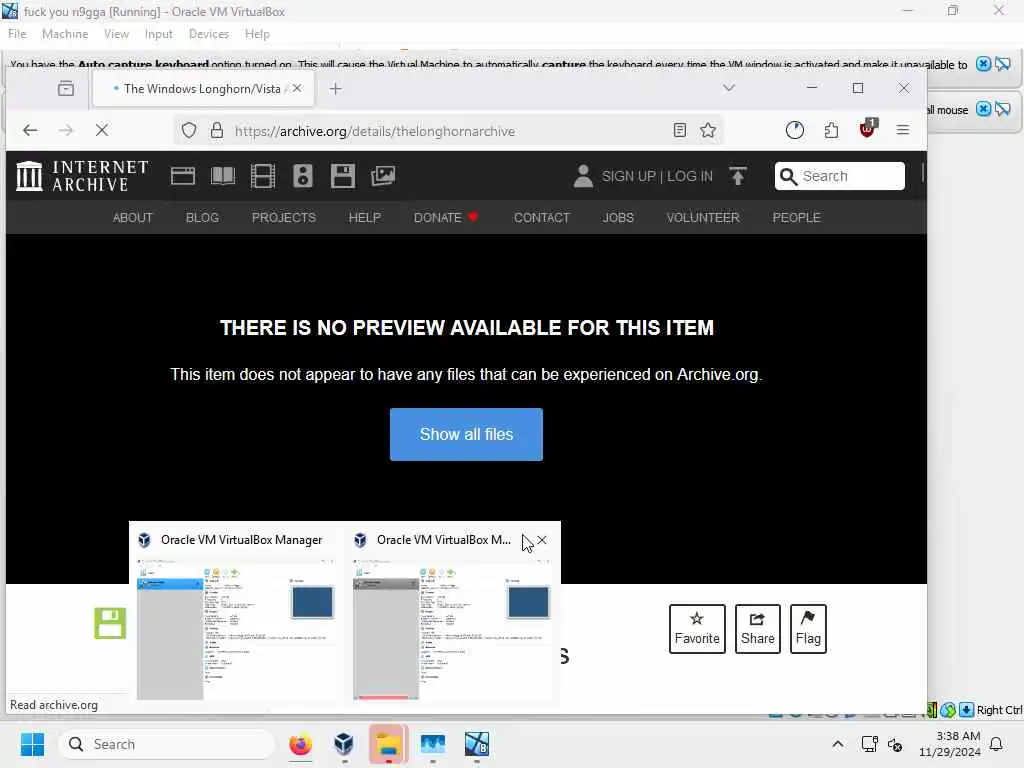
Task: Click the VirtualBox taskbar icon
Action: point(344,744)
